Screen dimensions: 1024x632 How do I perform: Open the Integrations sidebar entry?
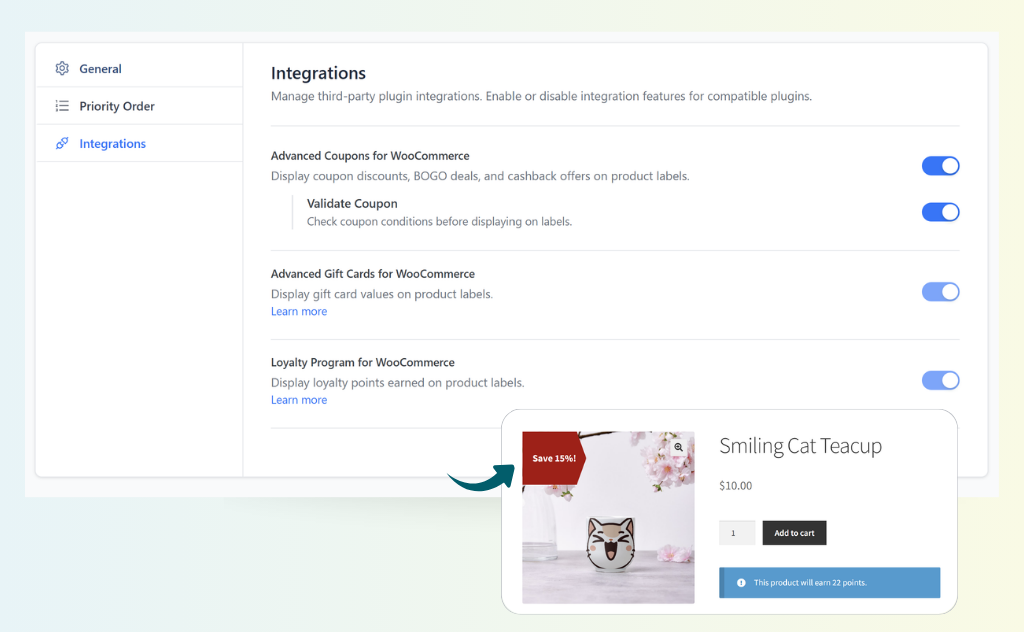point(112,143)
